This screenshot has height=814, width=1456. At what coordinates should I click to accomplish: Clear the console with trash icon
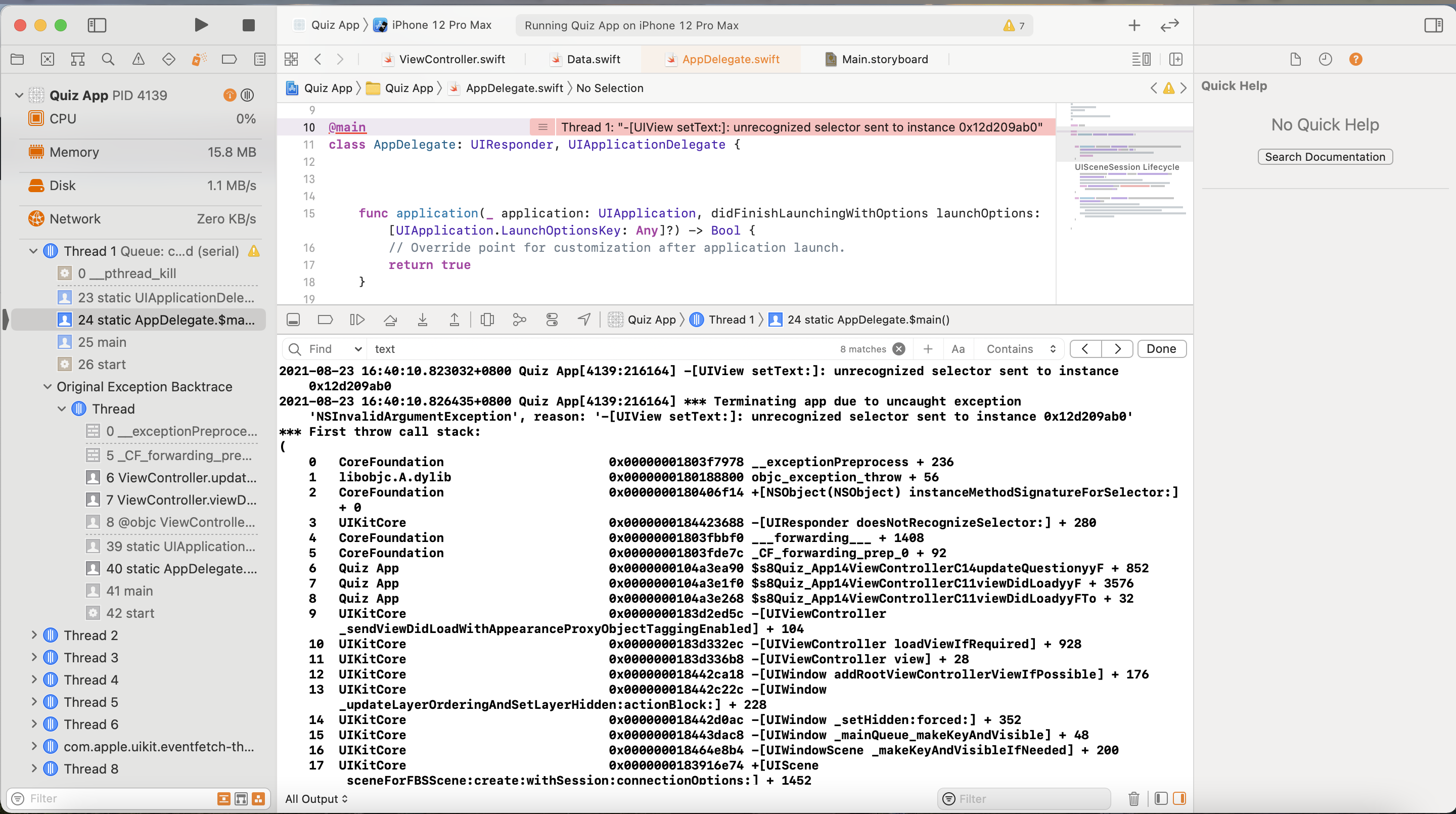pyautogui.click(x=1133, y=798)
